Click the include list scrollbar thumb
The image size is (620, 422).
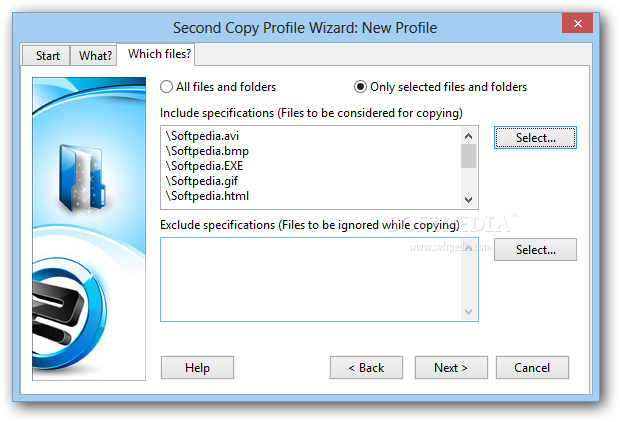(x=469, y=156)
